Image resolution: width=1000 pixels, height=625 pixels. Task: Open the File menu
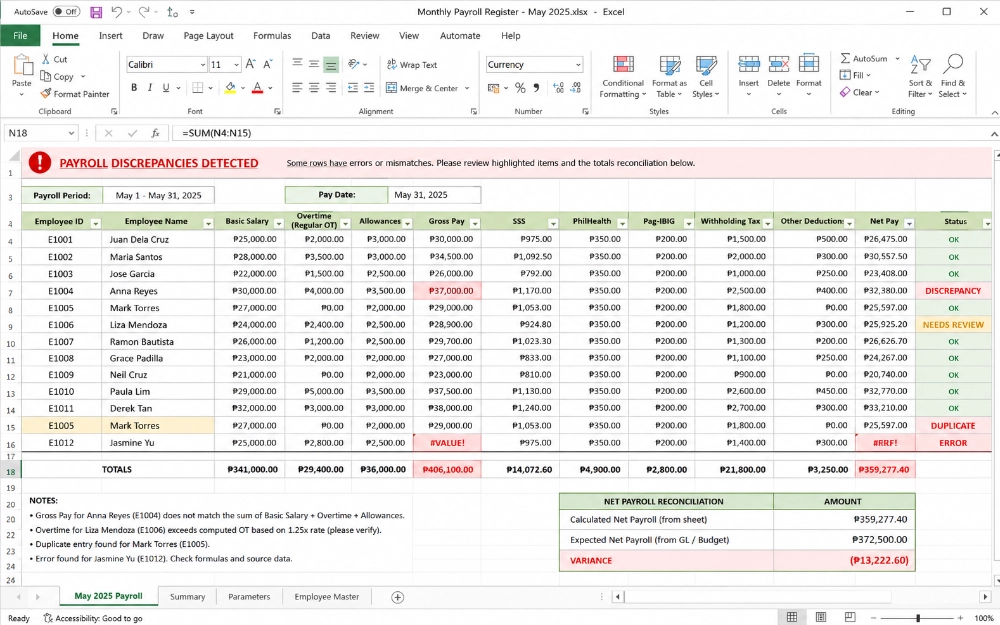[x=20, y=36]
